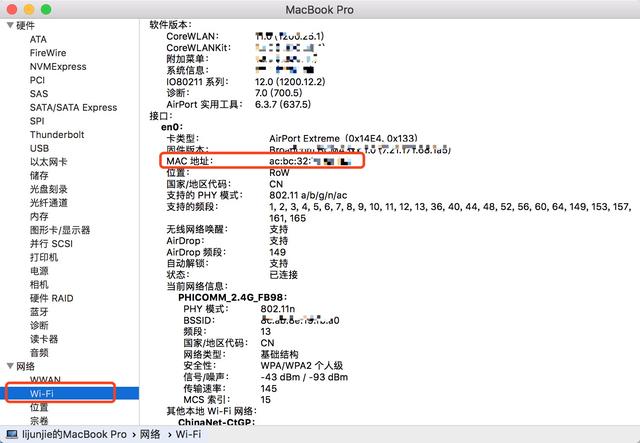Collapse the 硬件 hardware category
Viewport: 640px width, 443px height.
pos(11,25)
